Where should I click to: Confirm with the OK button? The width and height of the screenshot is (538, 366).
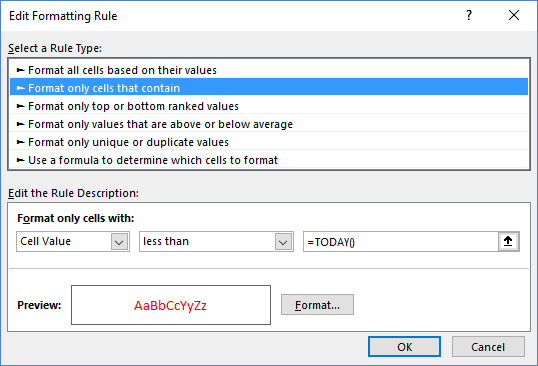tap(405, 346)
